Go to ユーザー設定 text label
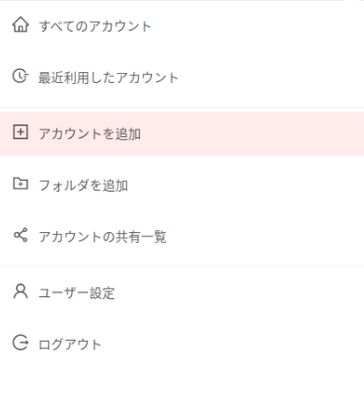 point(77,293)
